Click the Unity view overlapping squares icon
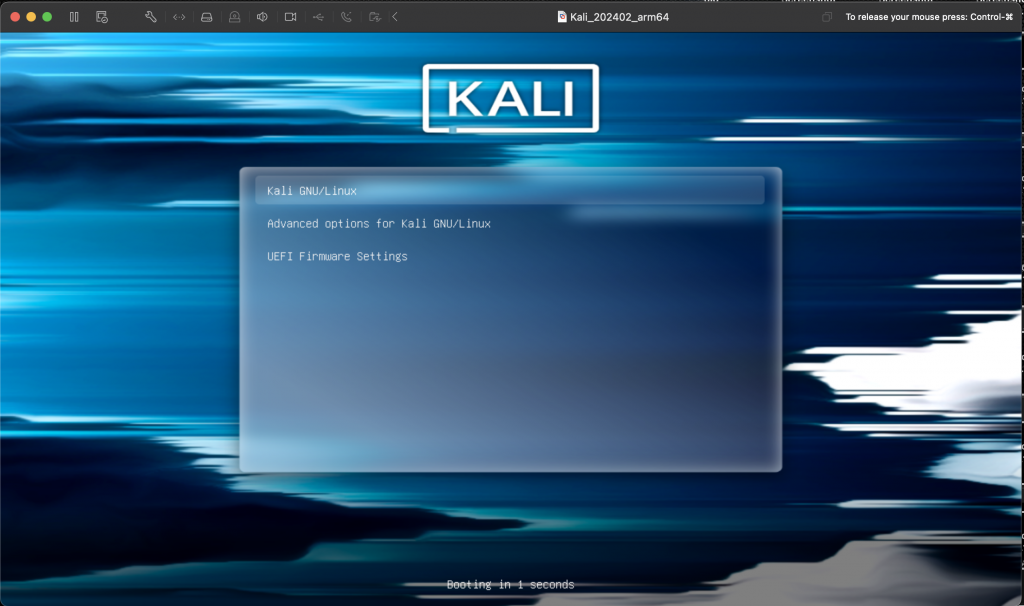Image resolution: width=1024 pixels, height=606 pixels. (x=827, y=17)
